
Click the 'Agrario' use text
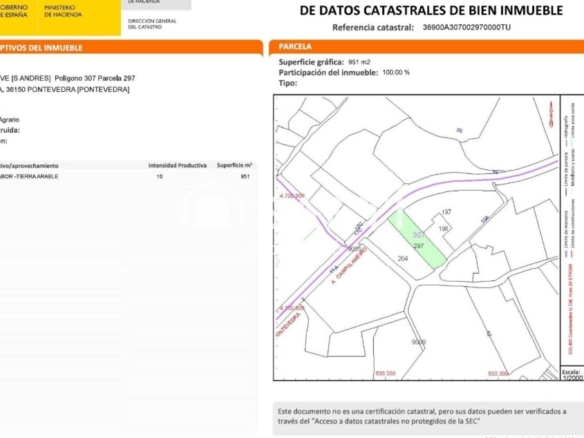coord(9,120)
